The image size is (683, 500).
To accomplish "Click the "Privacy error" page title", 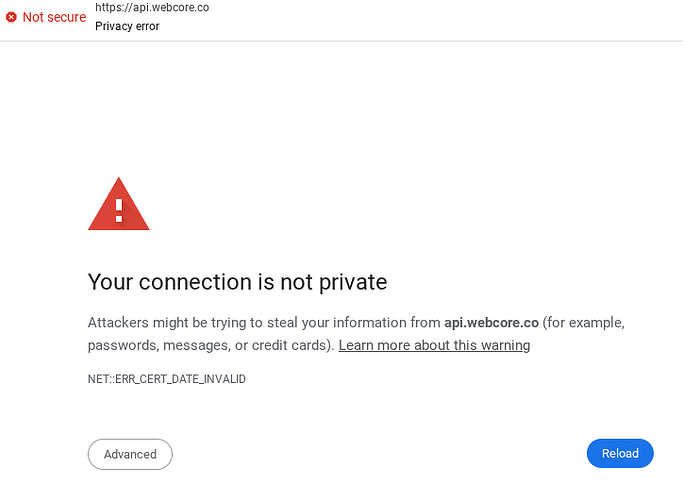I will (x=127, y=26).
